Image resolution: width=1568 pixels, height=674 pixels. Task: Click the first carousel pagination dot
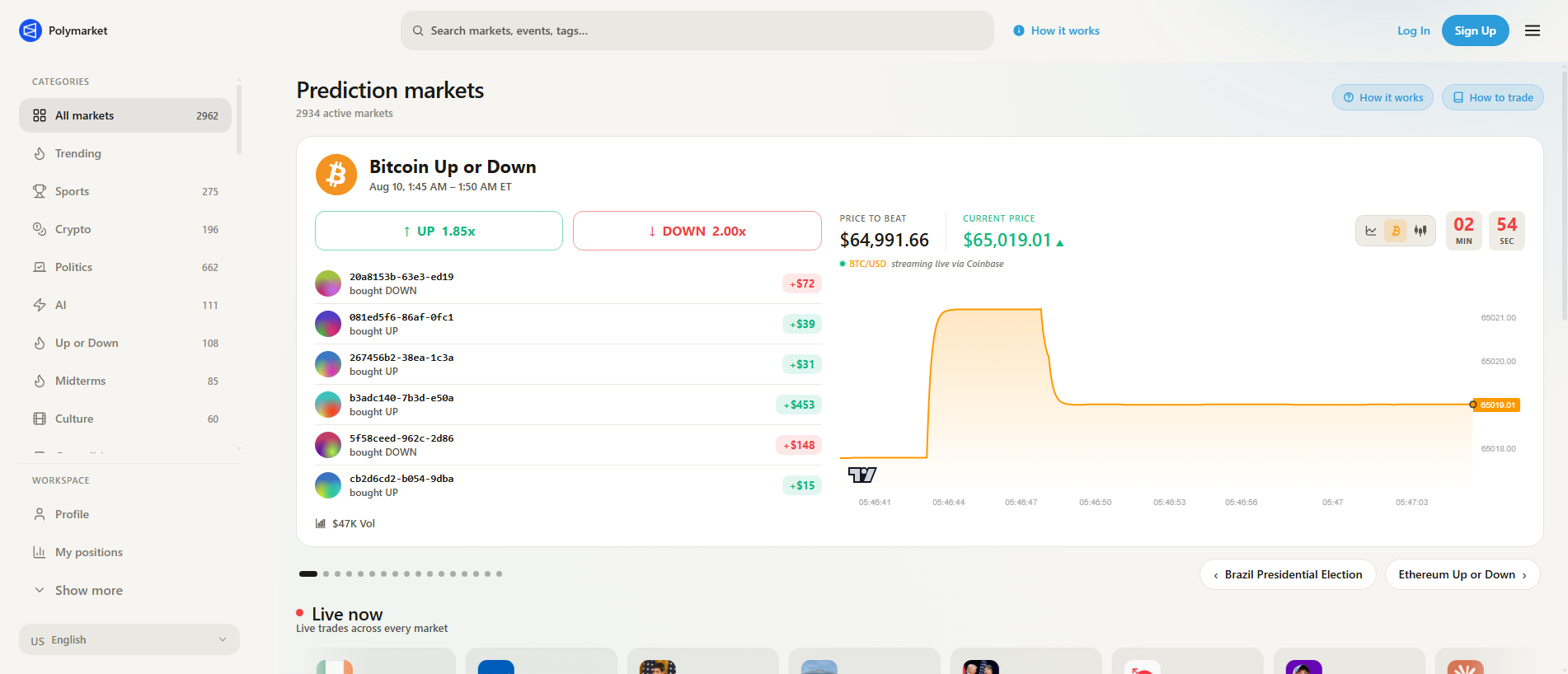pos(308,573)
